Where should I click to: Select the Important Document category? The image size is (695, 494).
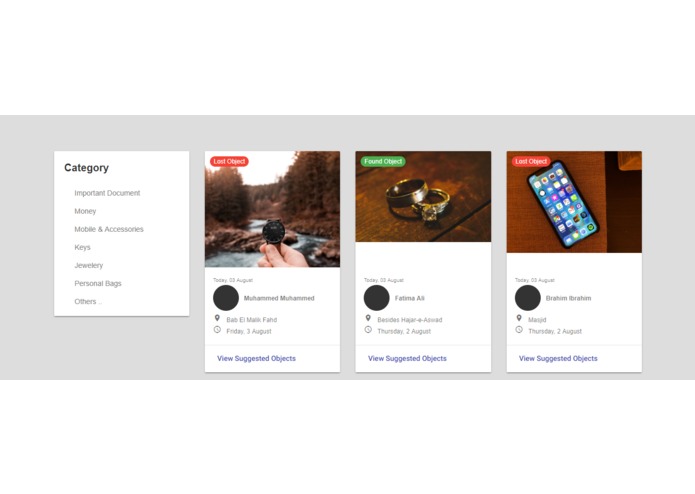107,193
